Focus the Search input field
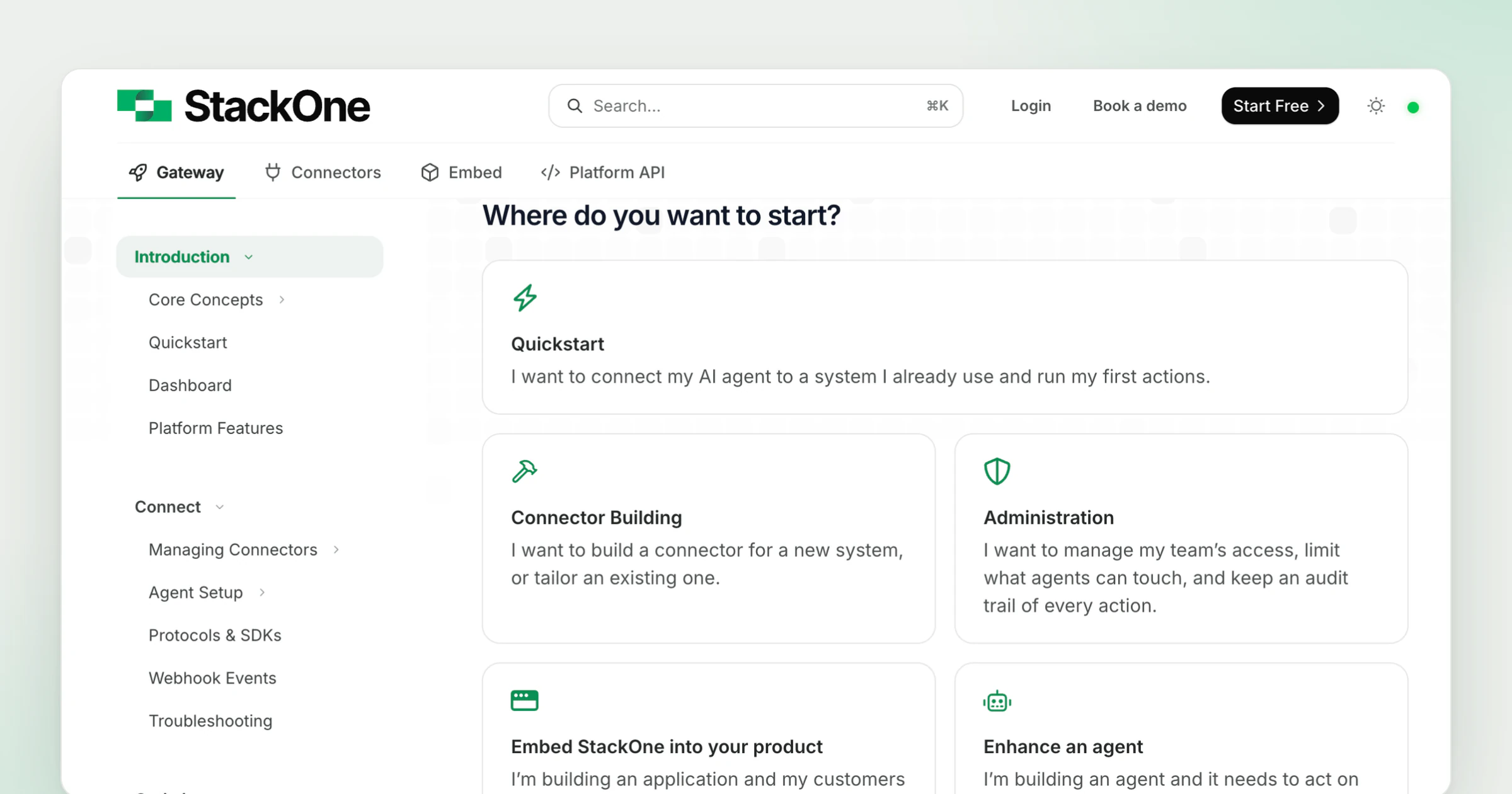 pyautogui.click(x=755, y=106)
